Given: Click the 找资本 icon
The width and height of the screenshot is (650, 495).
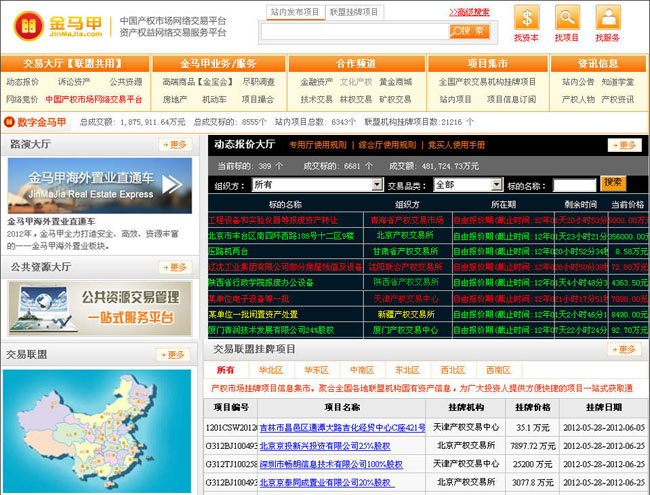Looking at the screenshot, I should [x=526, y=18].
